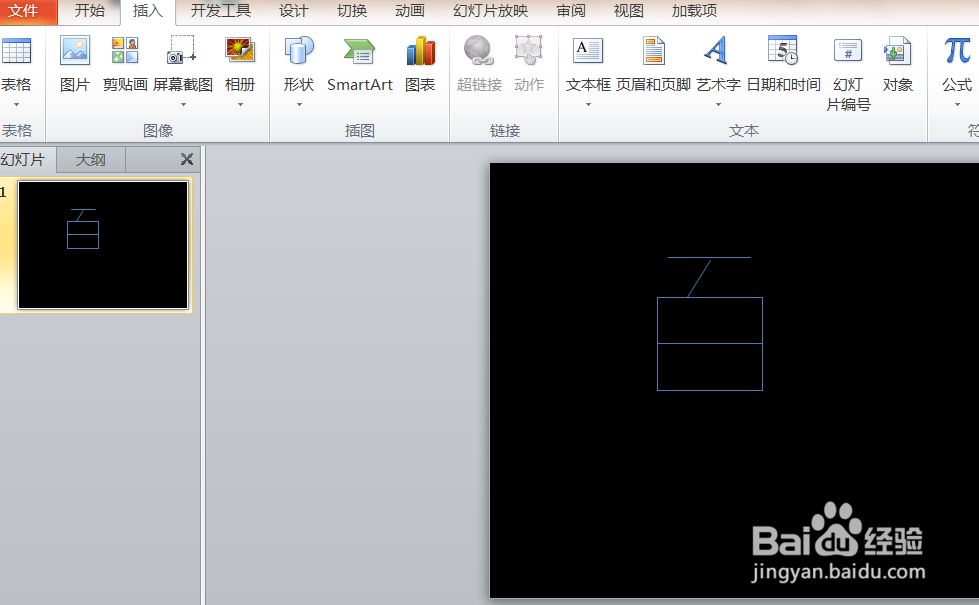Open the 切换 transitions tab
The height and width of the screenshot is (605, 979).
pos(352,11)
